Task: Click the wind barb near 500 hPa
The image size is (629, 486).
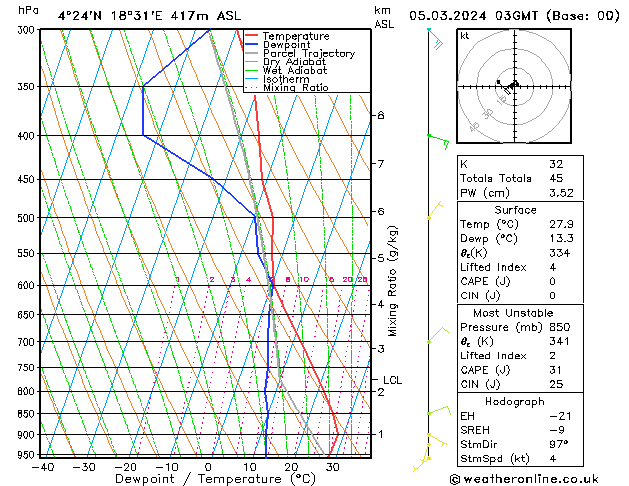Action: [435, 210]
